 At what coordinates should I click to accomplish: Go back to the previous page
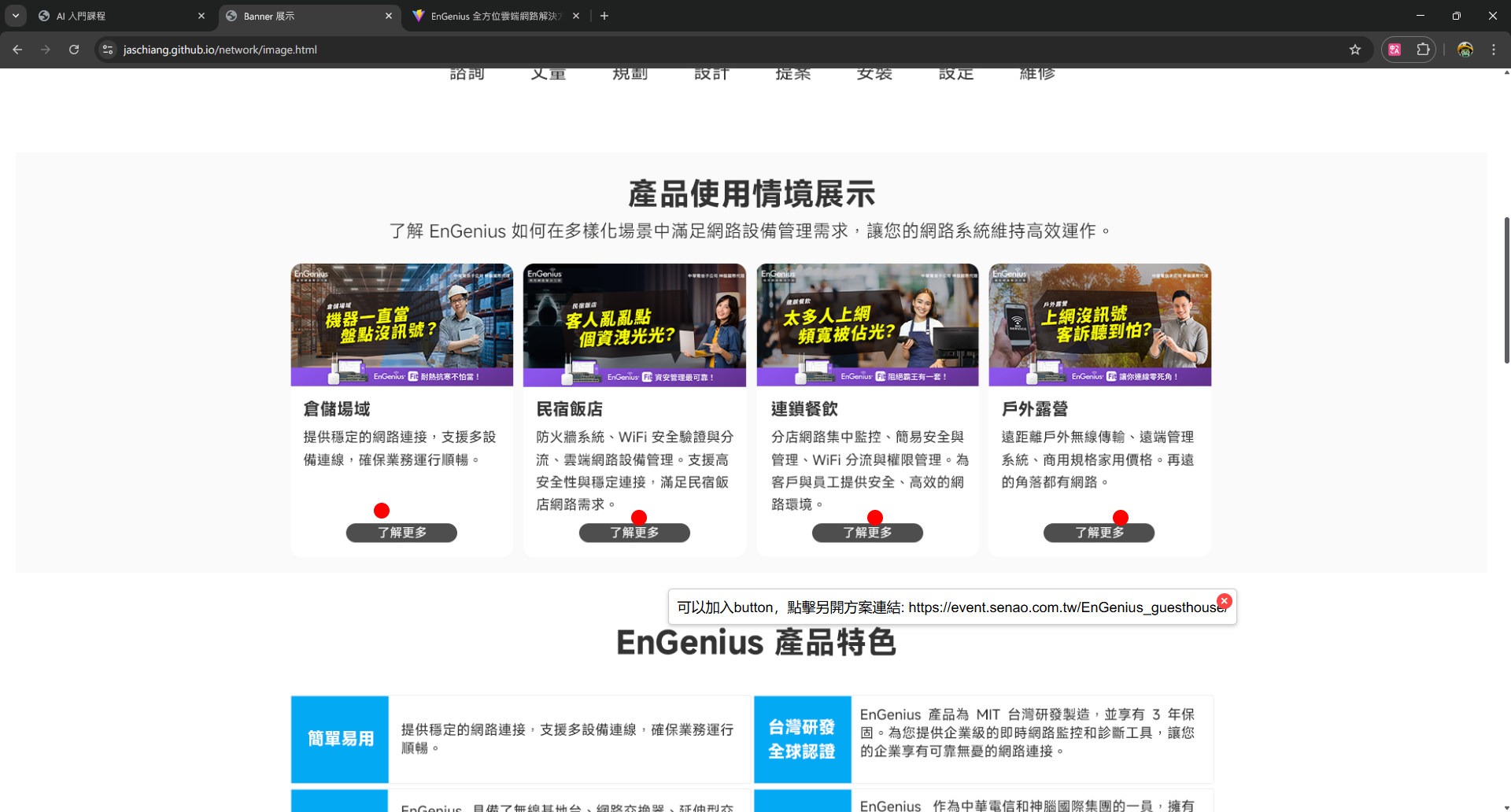tap(17, 50)
